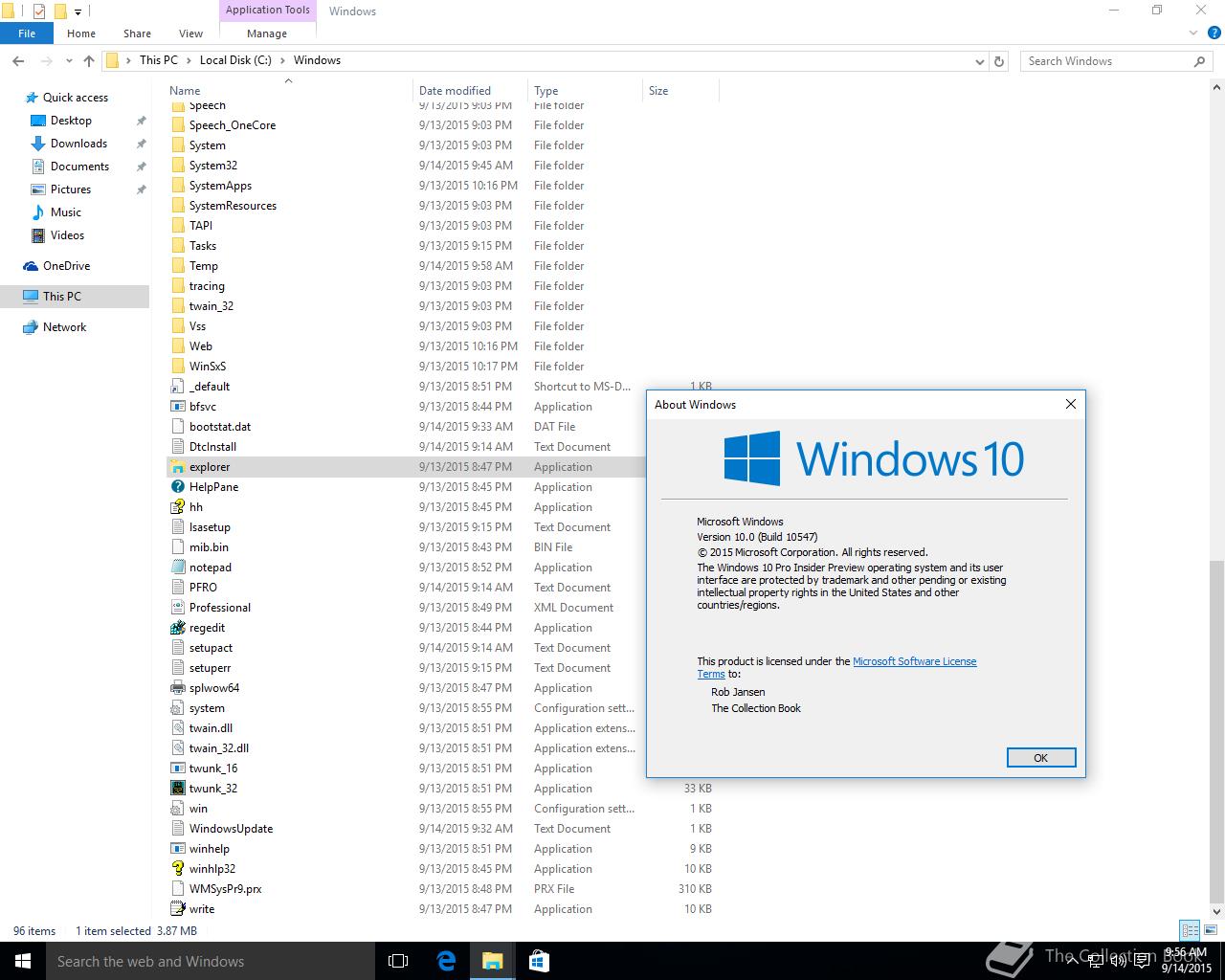The height and width of the screenshot is (980, 1225).
Task: Select the notepad application icon
Action: [177, 568]
